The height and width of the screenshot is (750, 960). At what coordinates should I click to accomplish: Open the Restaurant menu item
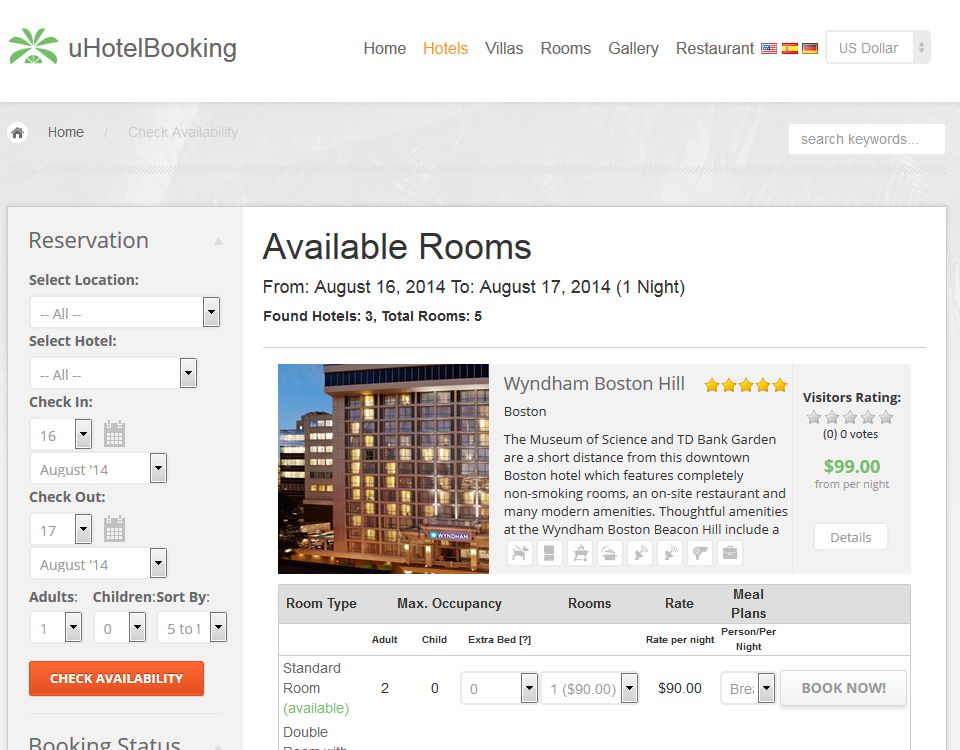(x=714, y=48)
